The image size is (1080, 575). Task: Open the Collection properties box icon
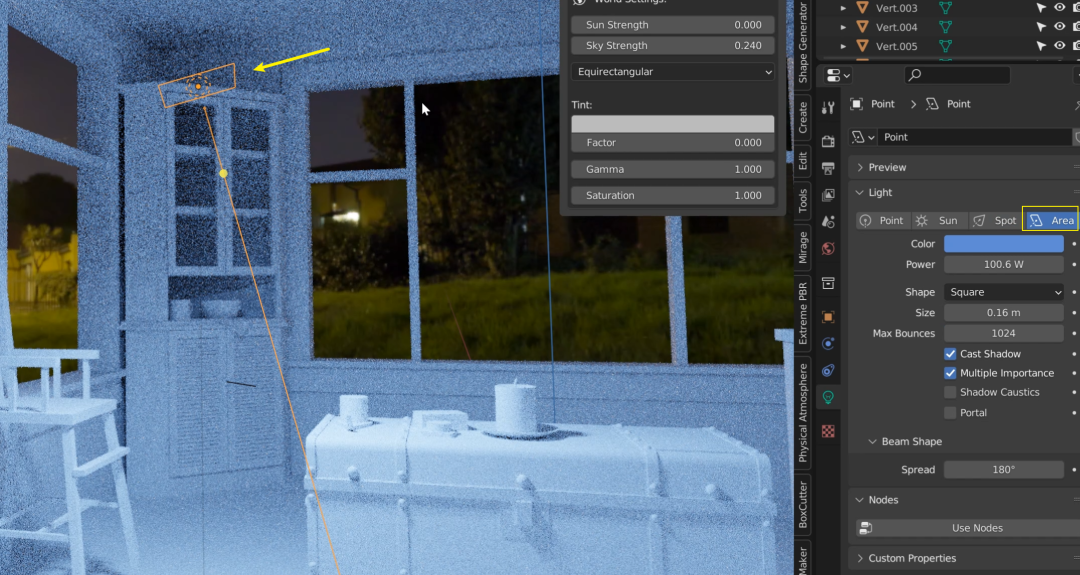point(829,283)
